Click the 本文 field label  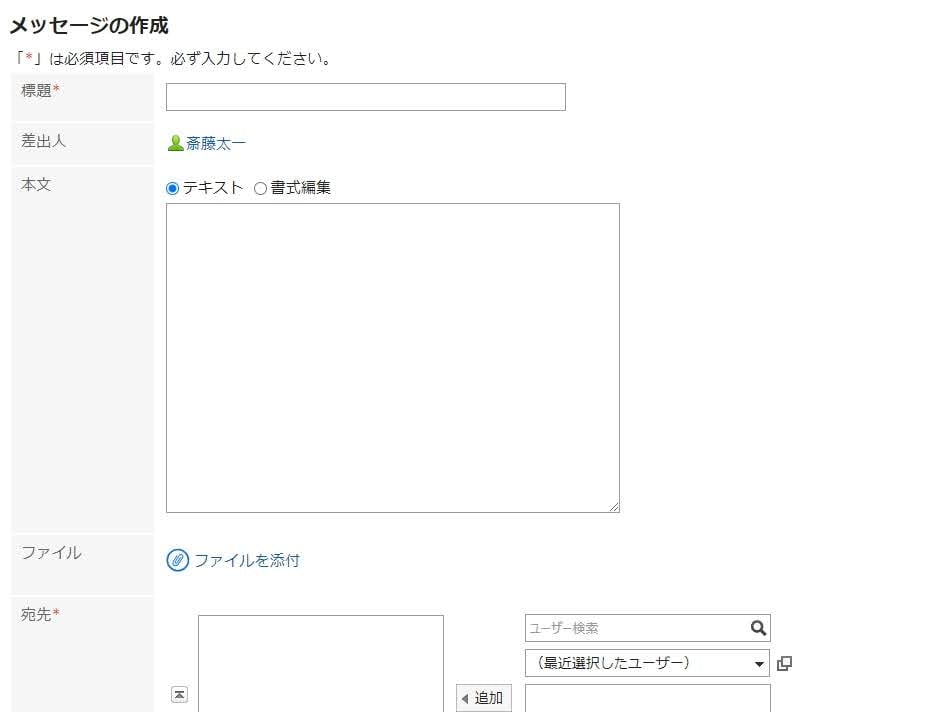pos(36,184)
